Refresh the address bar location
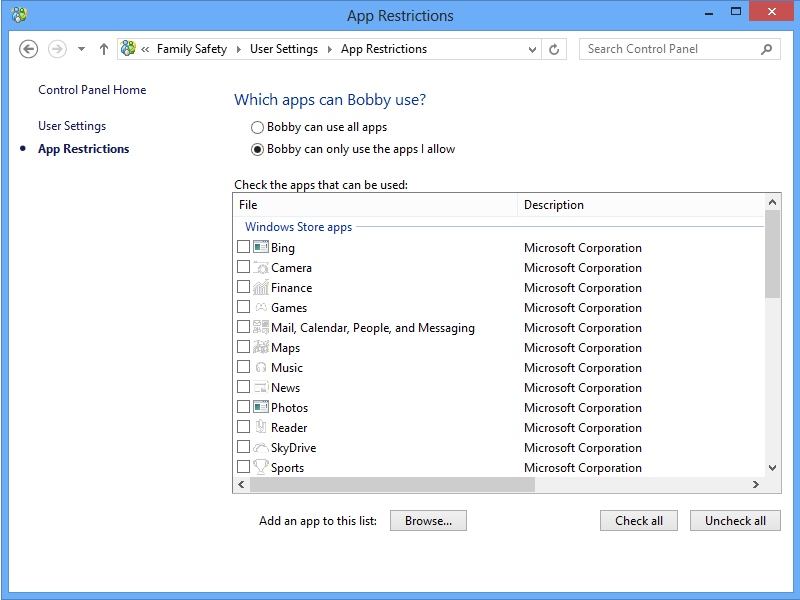The image size is (800, 600). click(554, 49)
